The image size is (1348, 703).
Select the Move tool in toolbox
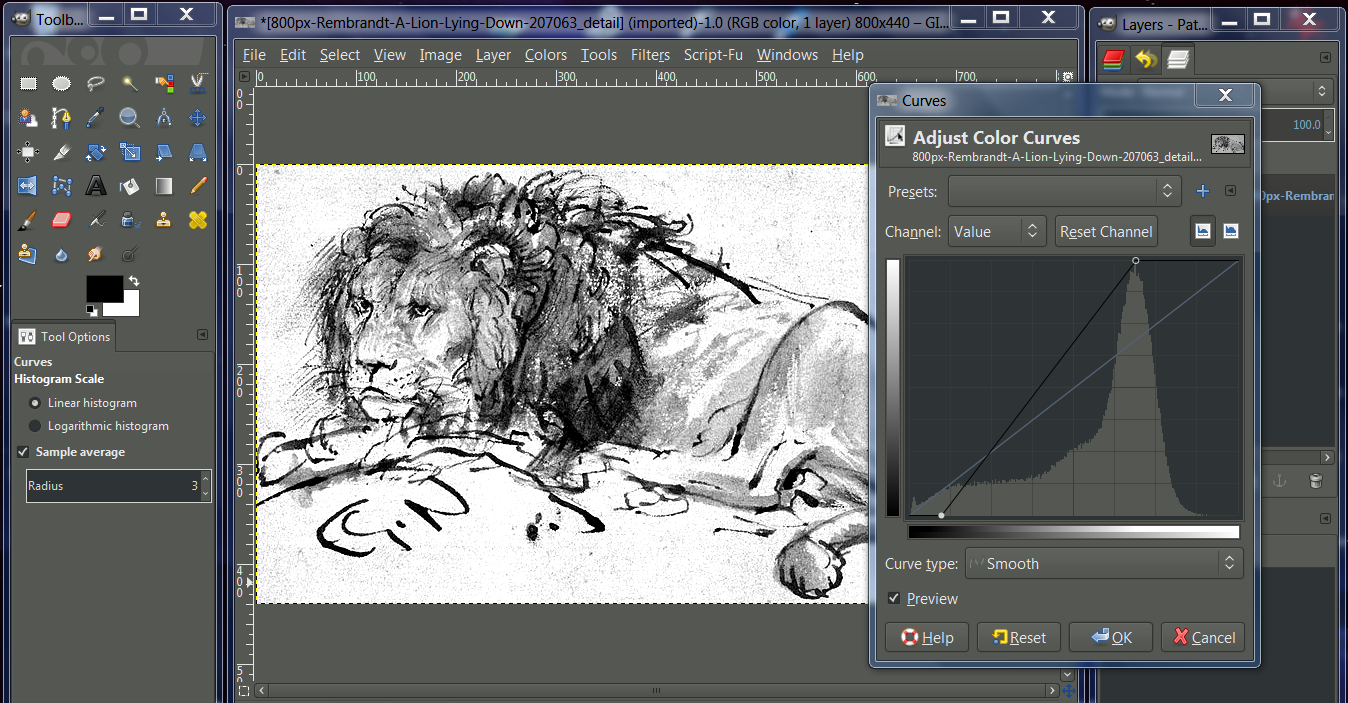click(198, 118)
